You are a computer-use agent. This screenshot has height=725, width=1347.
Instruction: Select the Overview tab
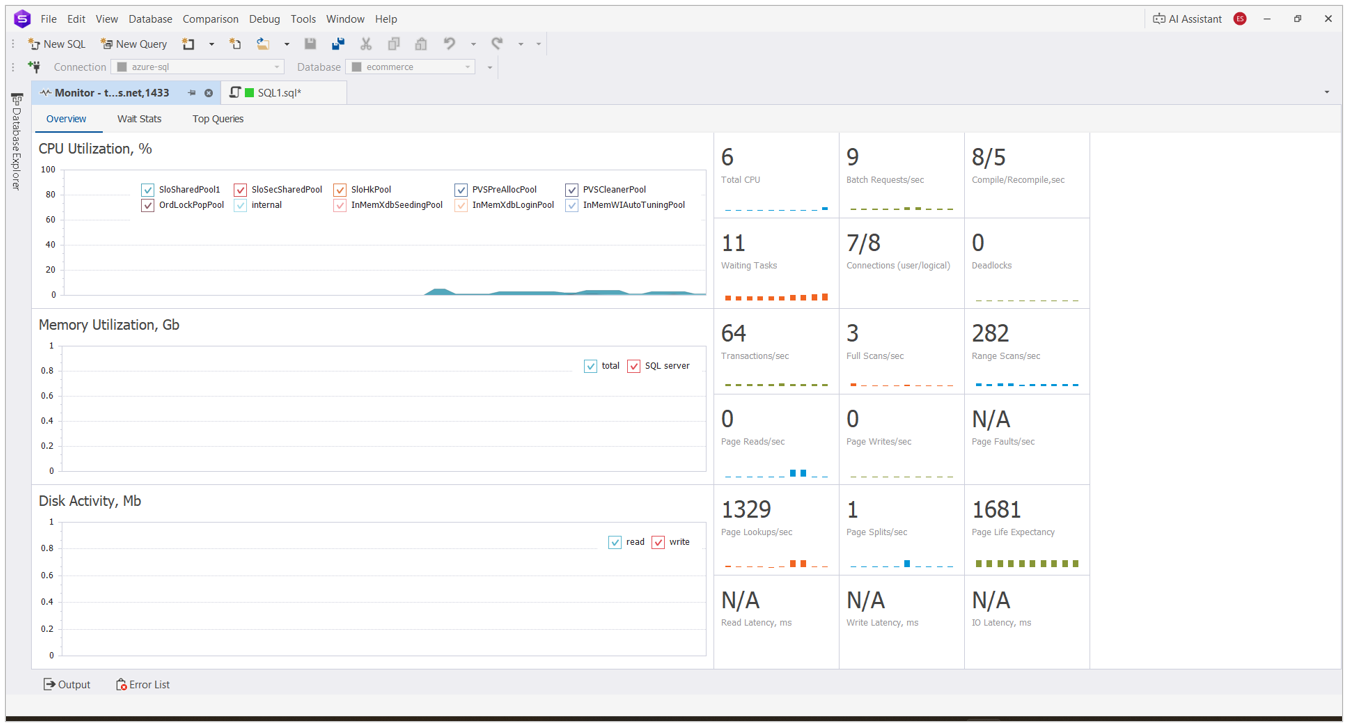66,119
